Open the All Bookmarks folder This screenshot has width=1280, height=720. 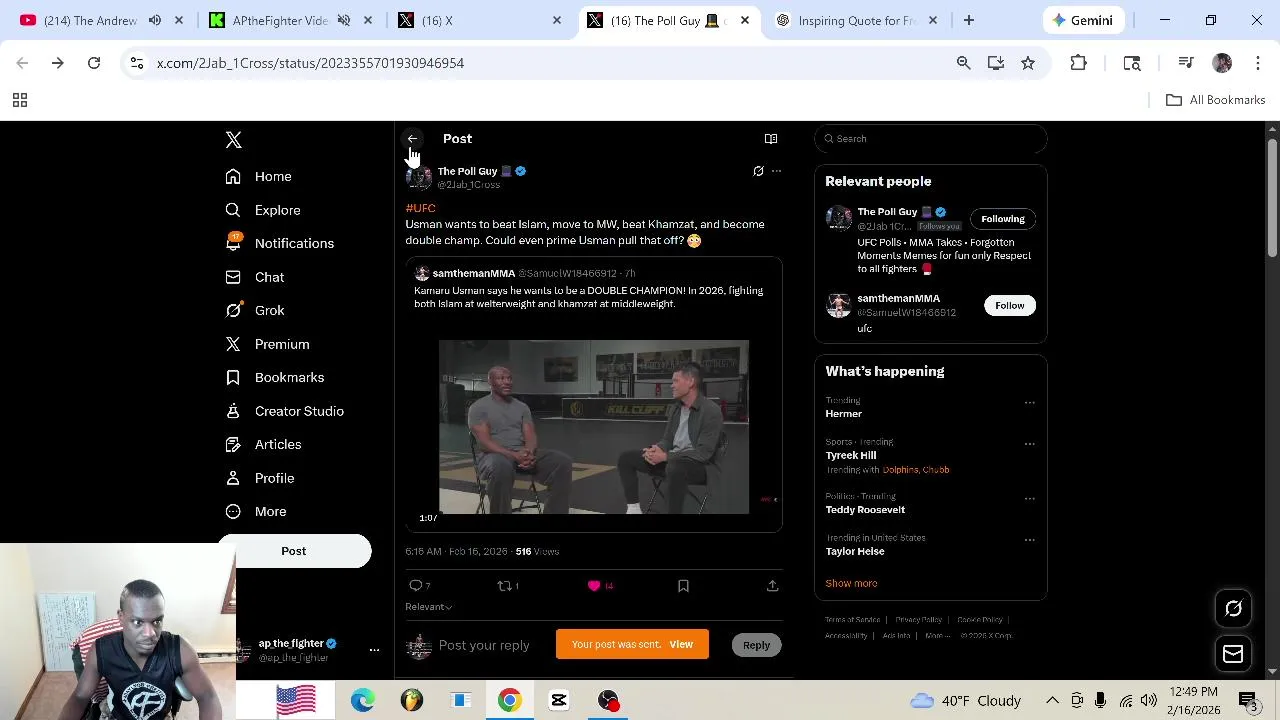pyautogui.click(x=1216, y=100)
